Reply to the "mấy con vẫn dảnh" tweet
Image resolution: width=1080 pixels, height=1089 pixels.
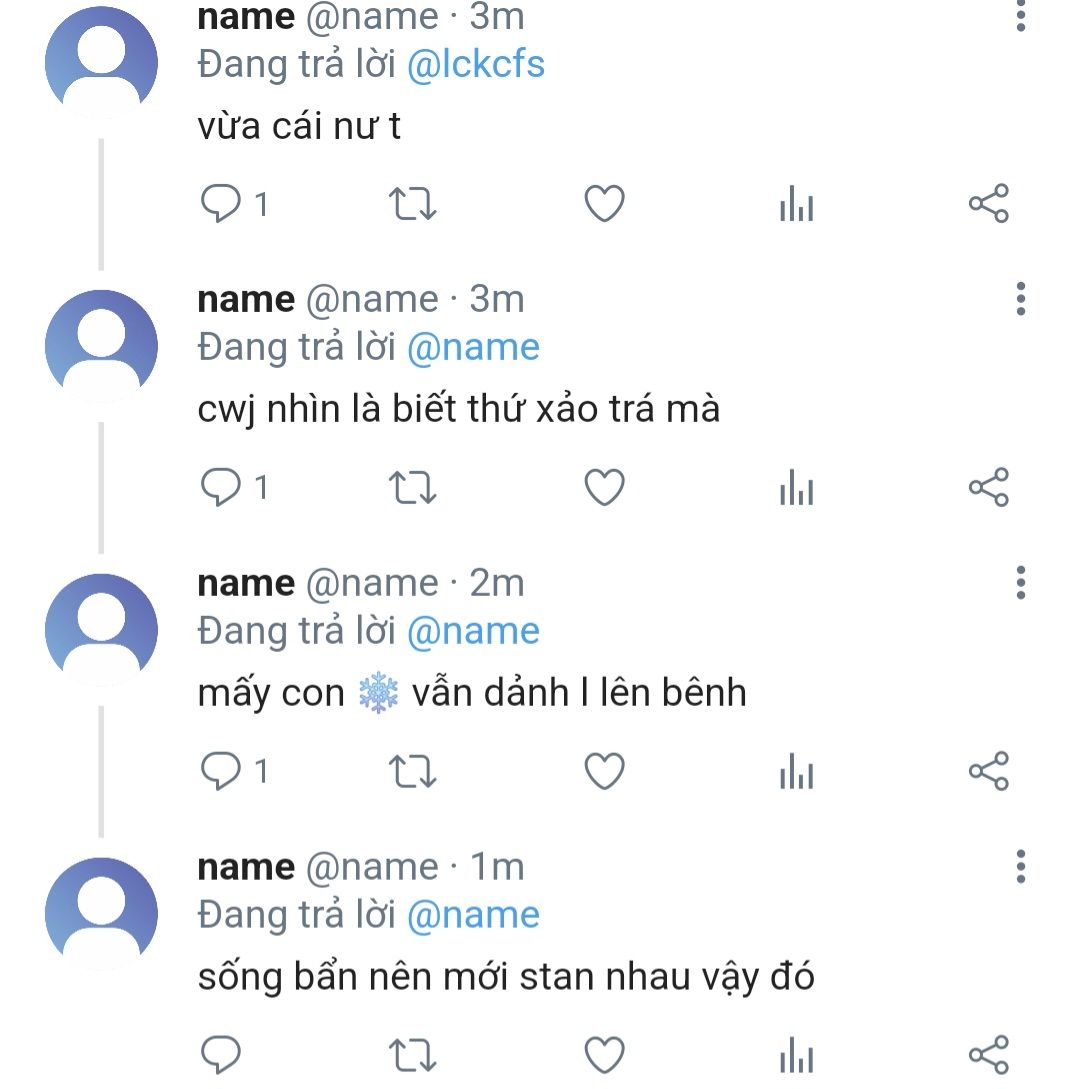click(x=221, y=772)
